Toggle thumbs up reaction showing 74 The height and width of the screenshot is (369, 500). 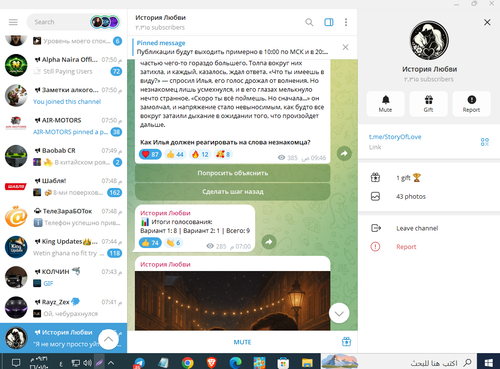coord(150,243)
